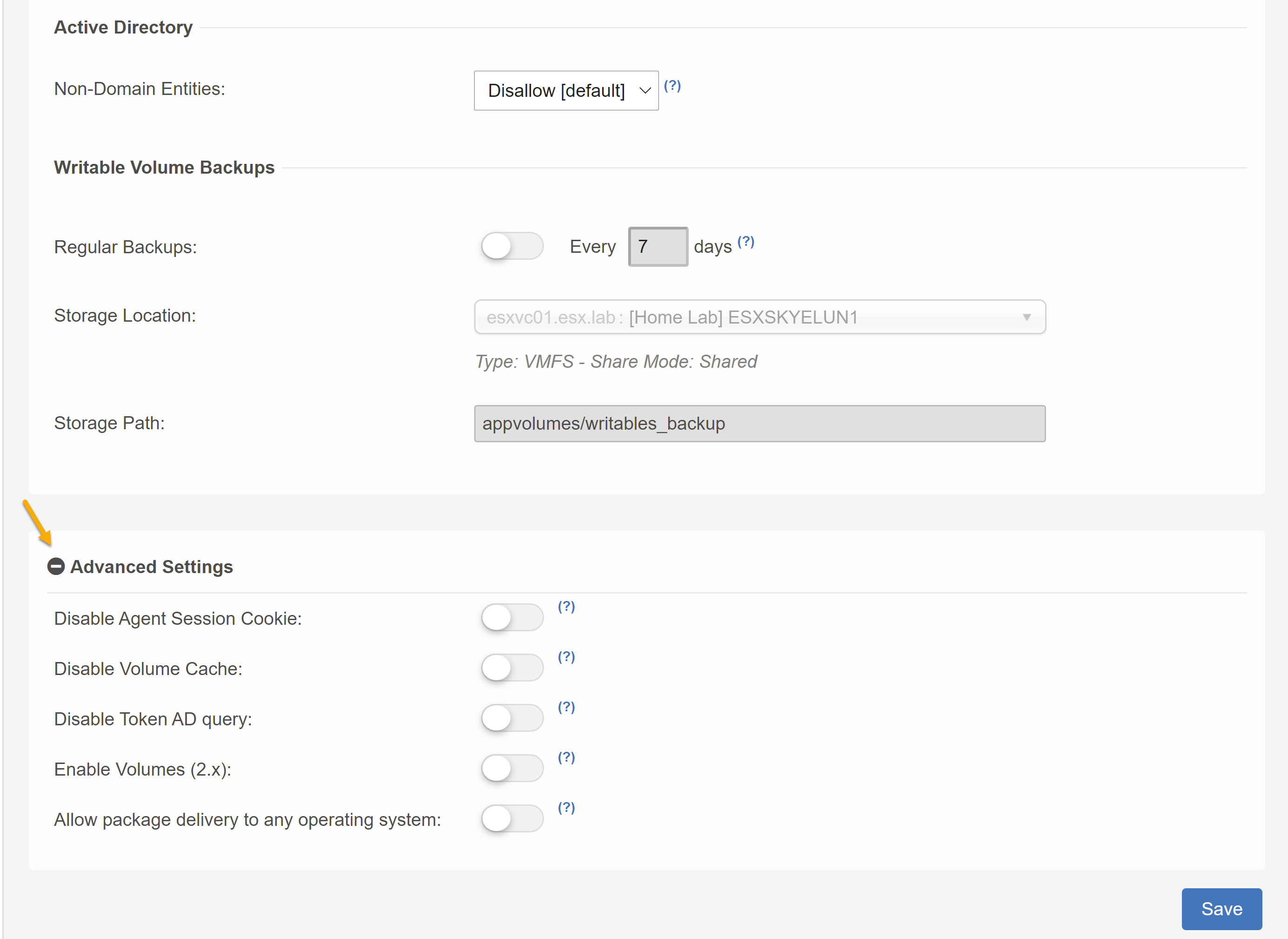Open Non-Domain Entities Disallow dropdown
1288x939 pixels.
566,90
